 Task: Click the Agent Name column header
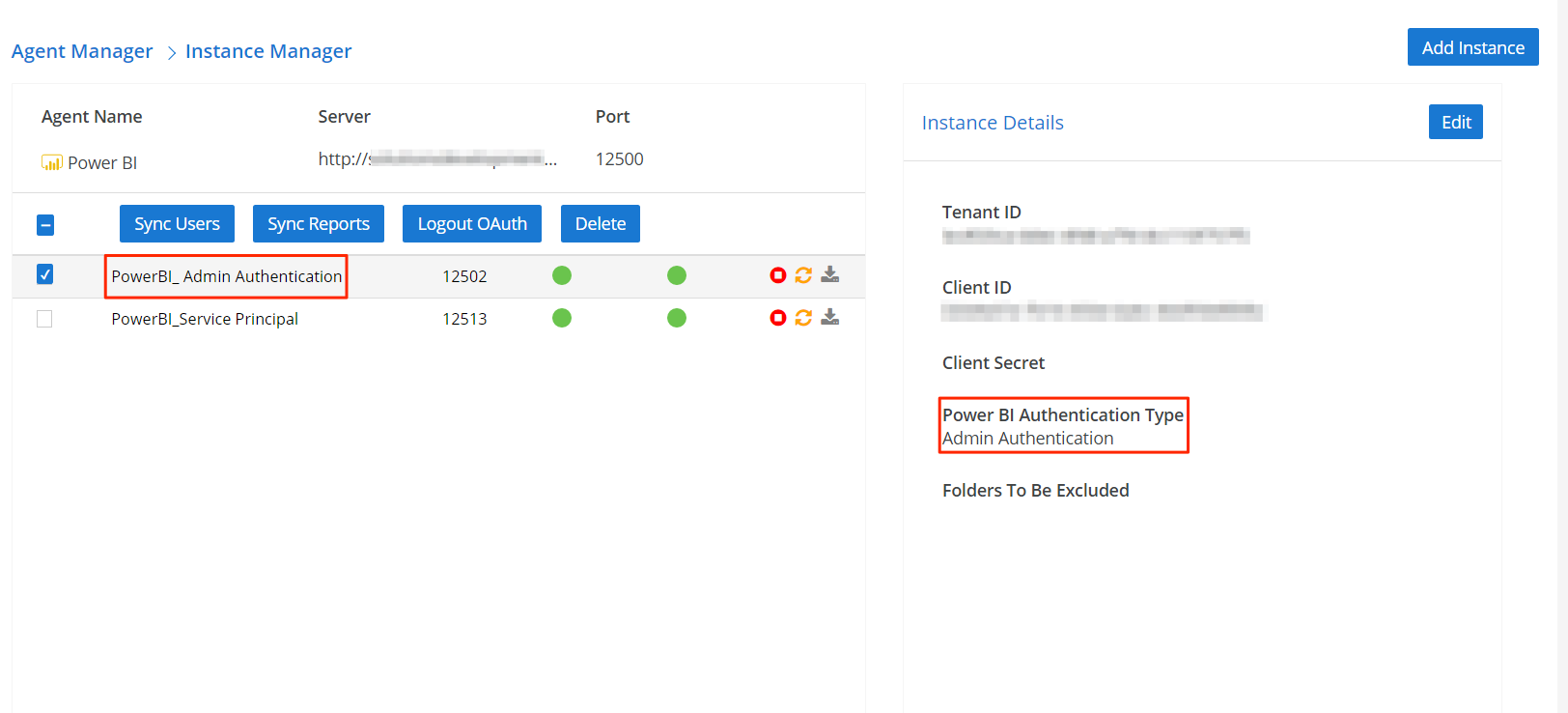point(92,117)
